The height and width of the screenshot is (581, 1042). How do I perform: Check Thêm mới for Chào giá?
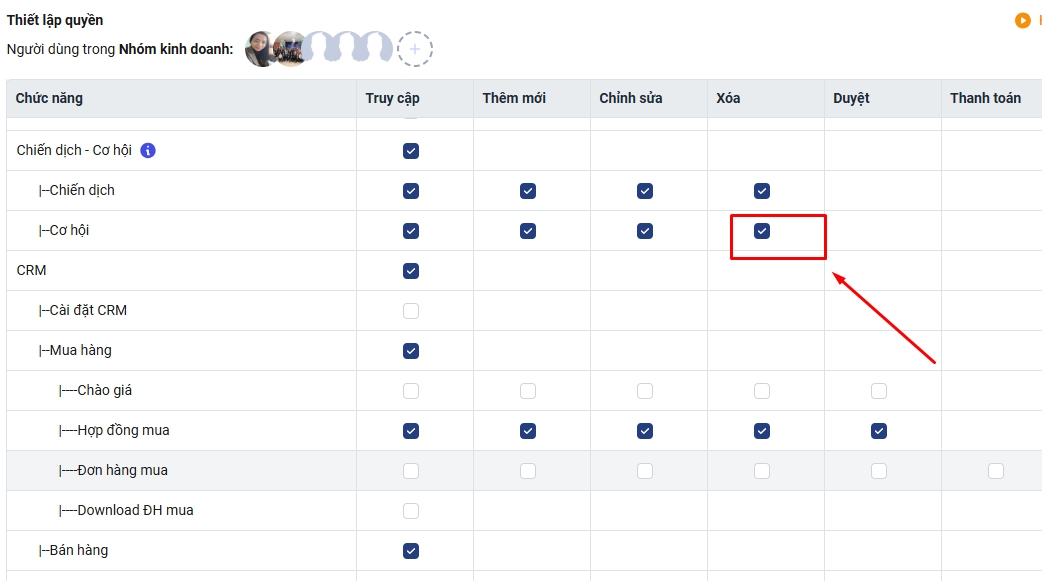click(x=528, y=391)
